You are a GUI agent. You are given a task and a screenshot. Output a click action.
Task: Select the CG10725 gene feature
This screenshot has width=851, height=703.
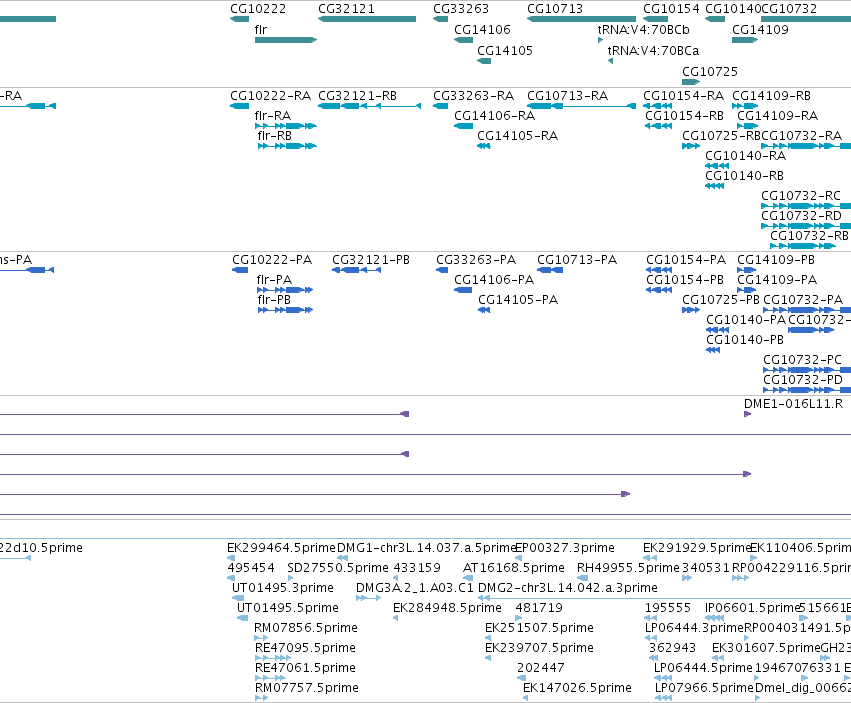tap(691, 82)
